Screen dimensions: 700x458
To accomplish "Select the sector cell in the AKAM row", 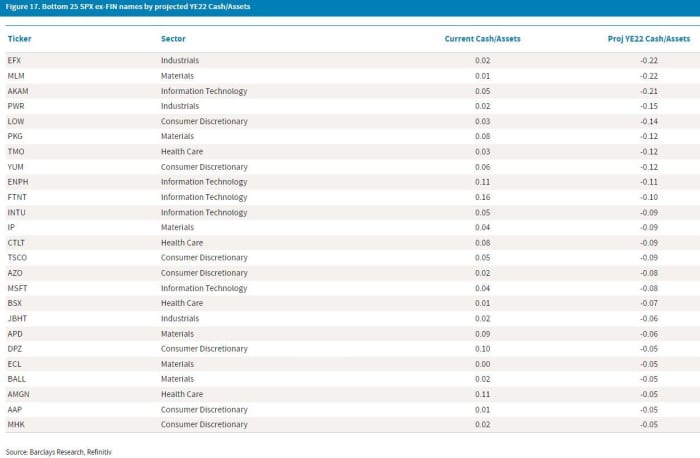I will click(204, 91).
